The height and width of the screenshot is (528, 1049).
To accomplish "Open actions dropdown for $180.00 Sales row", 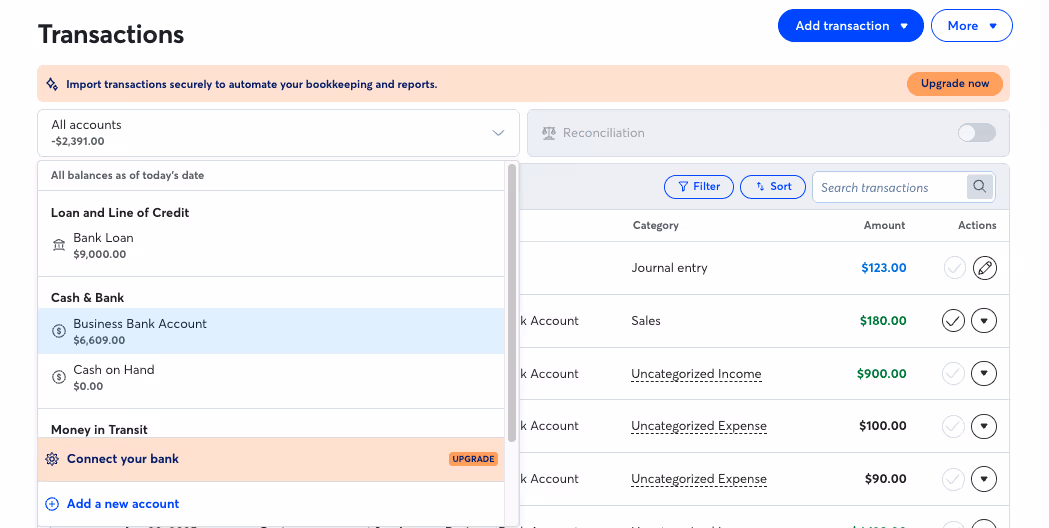I will (984, 321).
